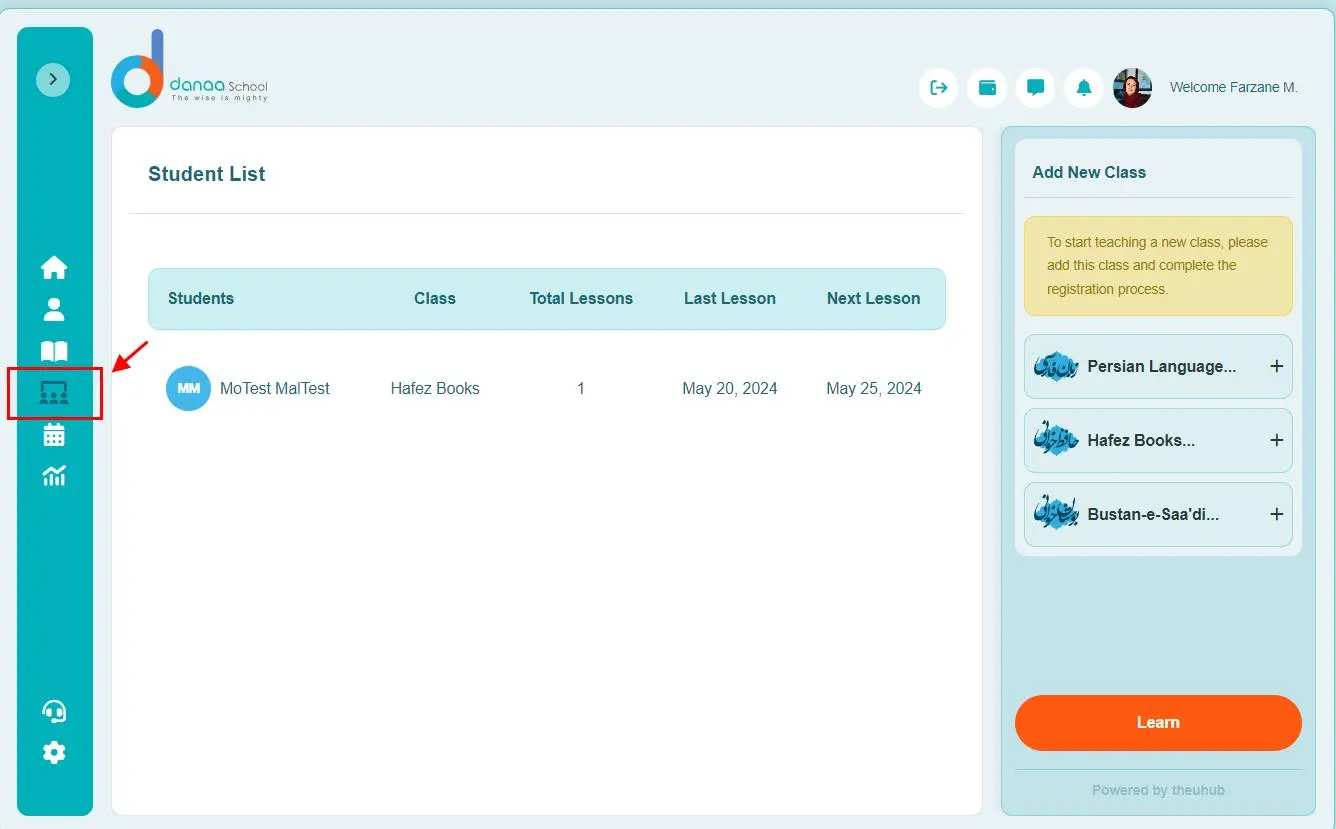Open the wallet icon in header
Screen dimensions: 1336x829
tap(987, 88)
